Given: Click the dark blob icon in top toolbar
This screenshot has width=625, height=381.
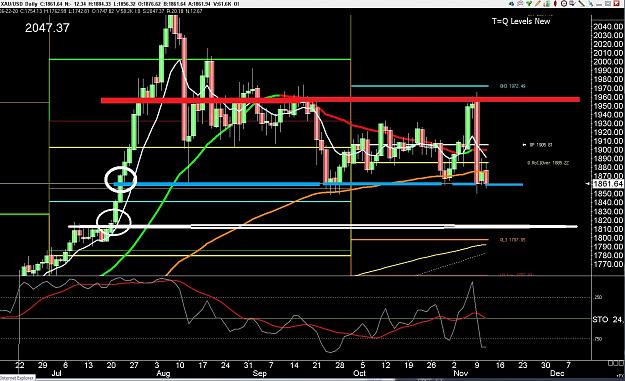Looking at the screenshot, I should click(x=511, y=4).
